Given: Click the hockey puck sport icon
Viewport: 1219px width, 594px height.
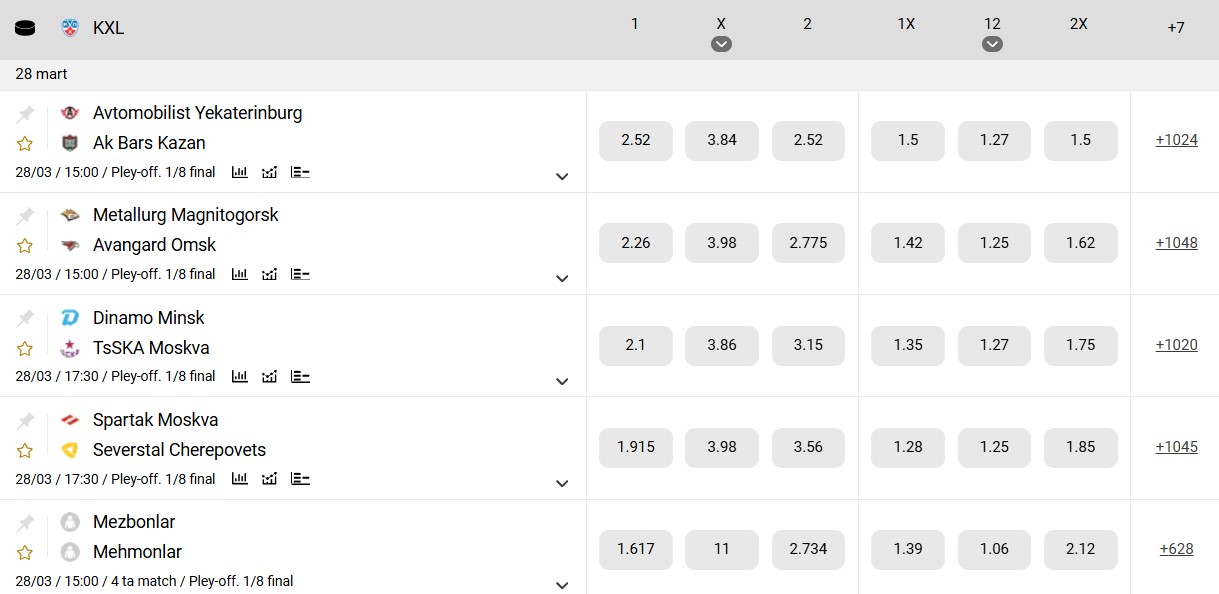Looking at the screenshot, I should 25,28.
